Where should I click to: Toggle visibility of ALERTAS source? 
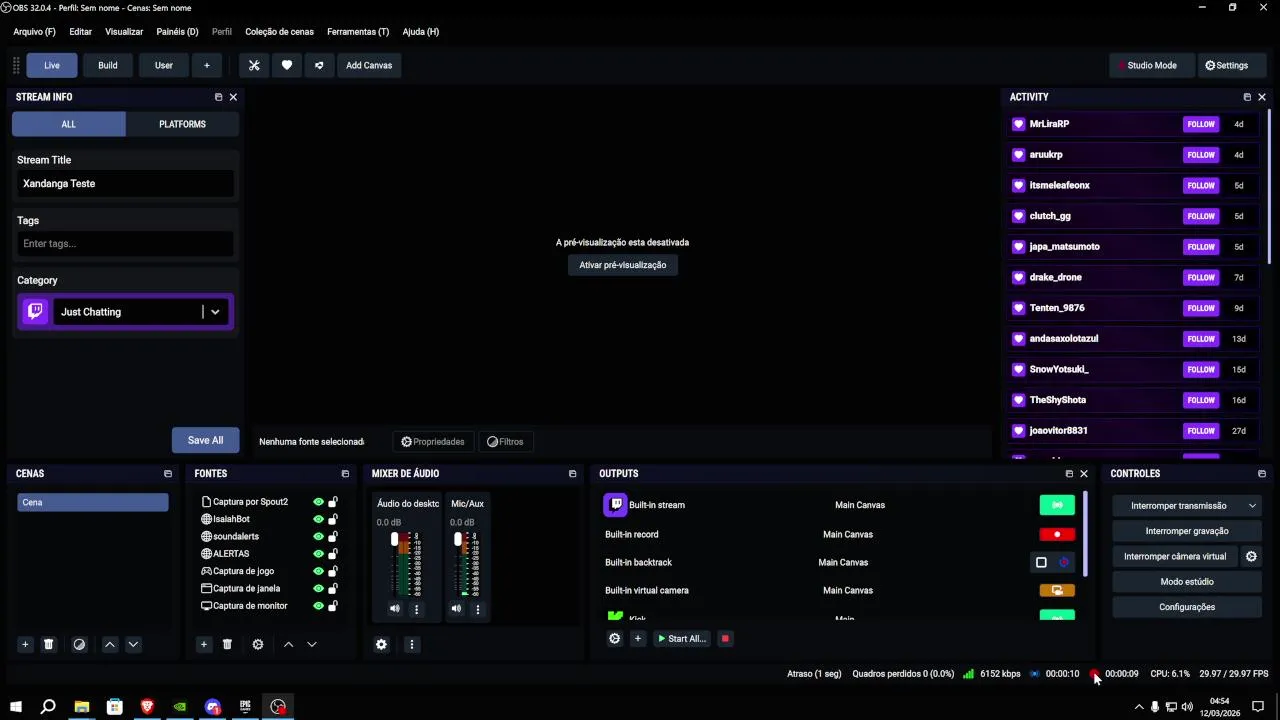[x=318, y=554]
